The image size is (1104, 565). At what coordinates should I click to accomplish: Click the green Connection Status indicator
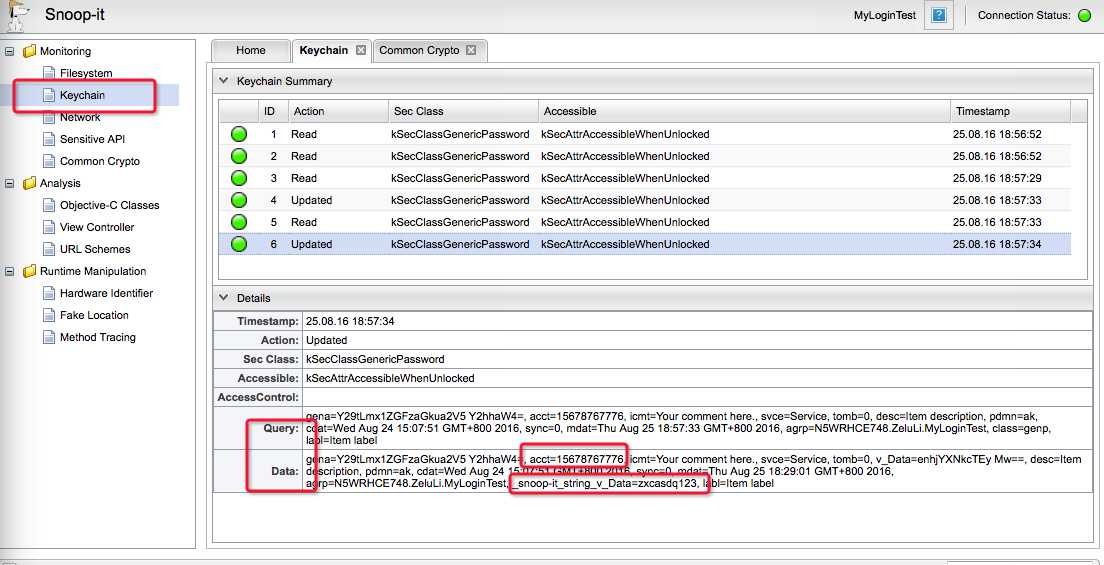point(1085,15)
